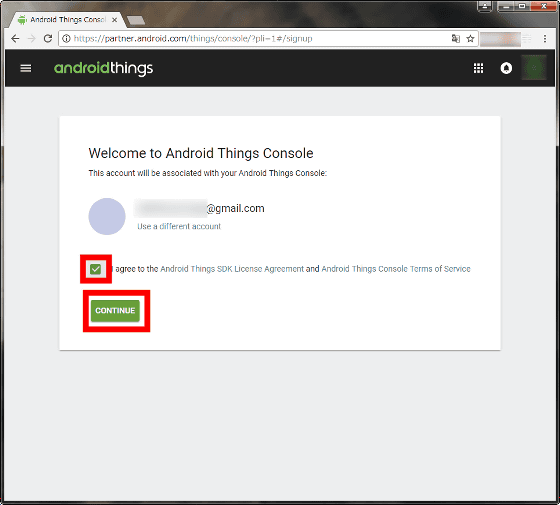Click the @gmail.com account address
The image size is (560, 505).
(199, 208)
